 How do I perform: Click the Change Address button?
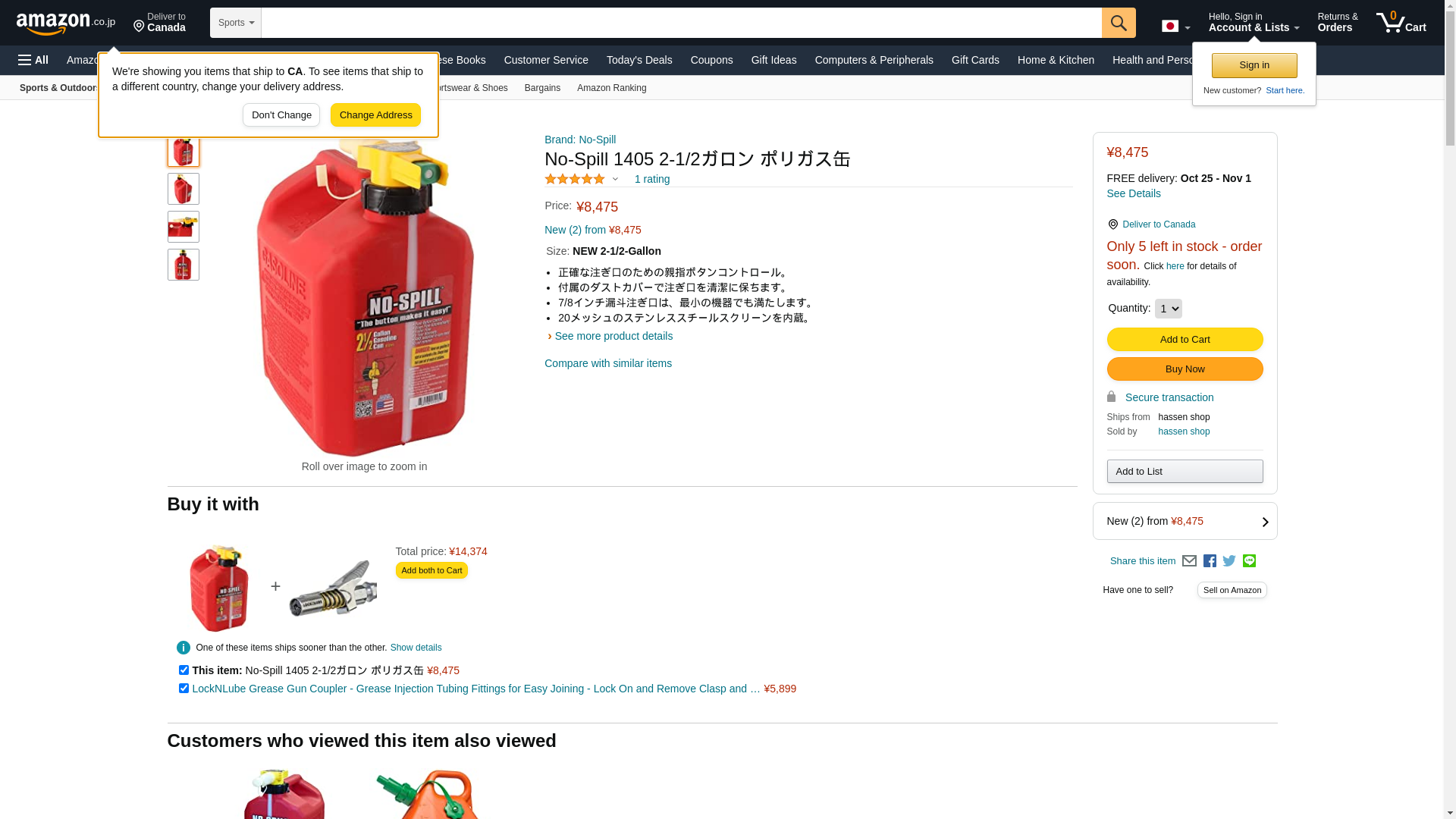point(375,115)
